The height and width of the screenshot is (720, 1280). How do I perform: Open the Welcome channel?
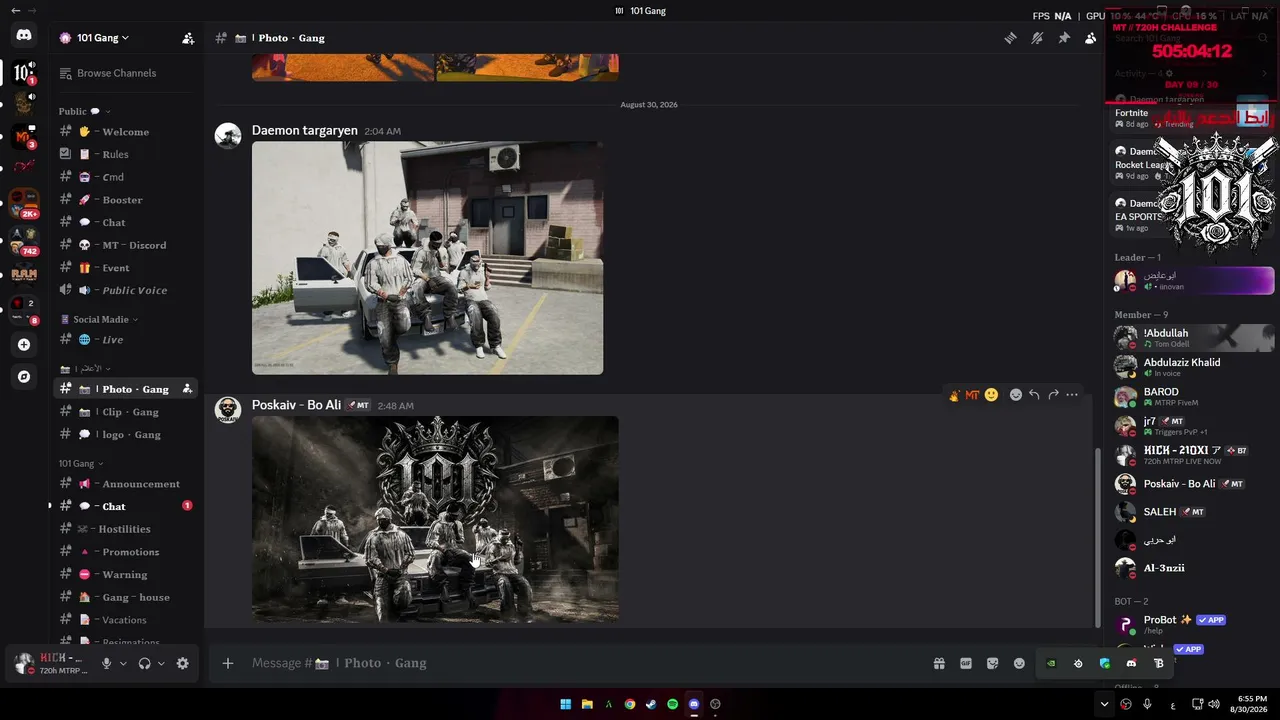(126, 132)
